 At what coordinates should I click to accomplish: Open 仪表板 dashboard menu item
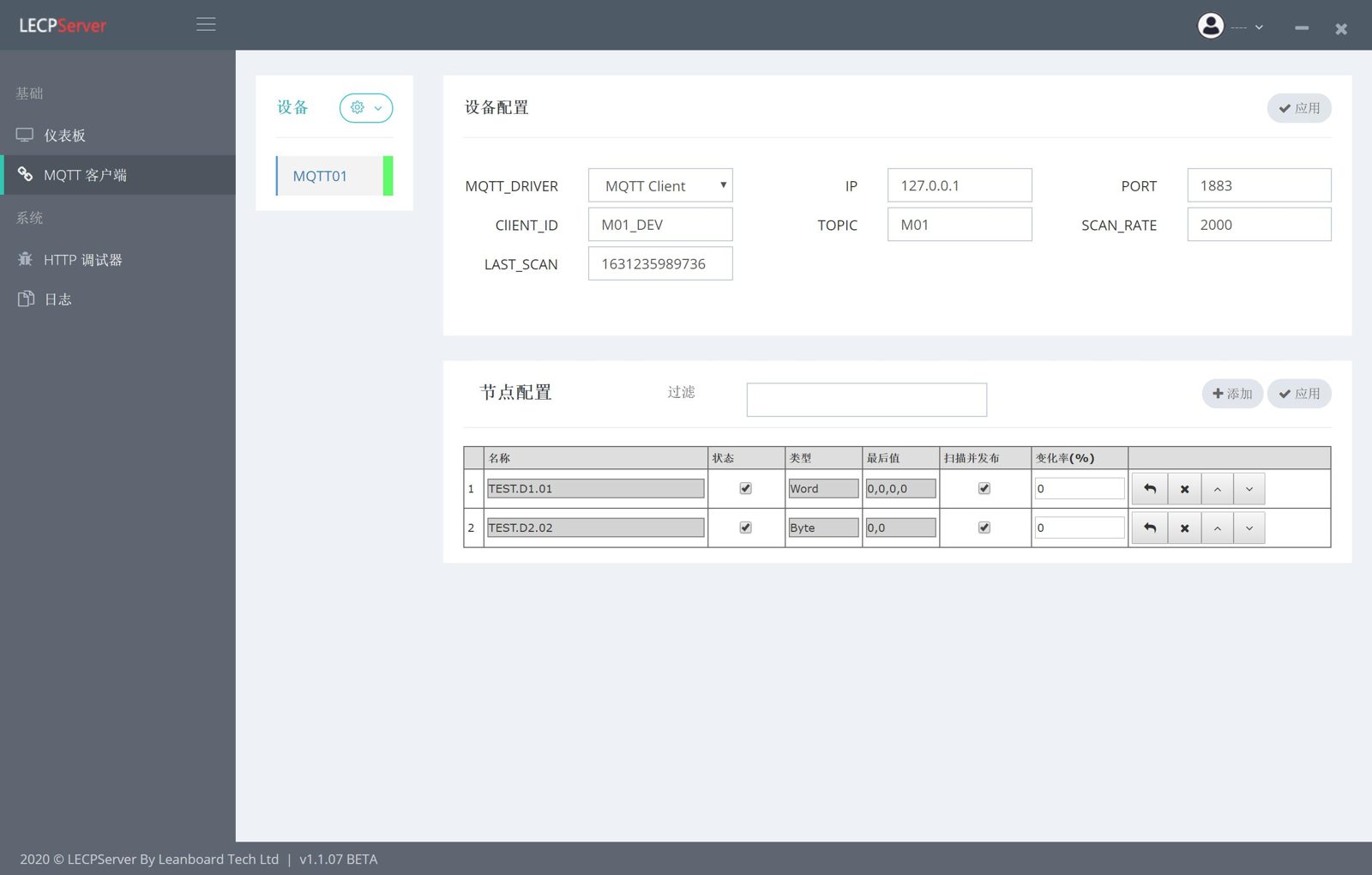[117, 136]
